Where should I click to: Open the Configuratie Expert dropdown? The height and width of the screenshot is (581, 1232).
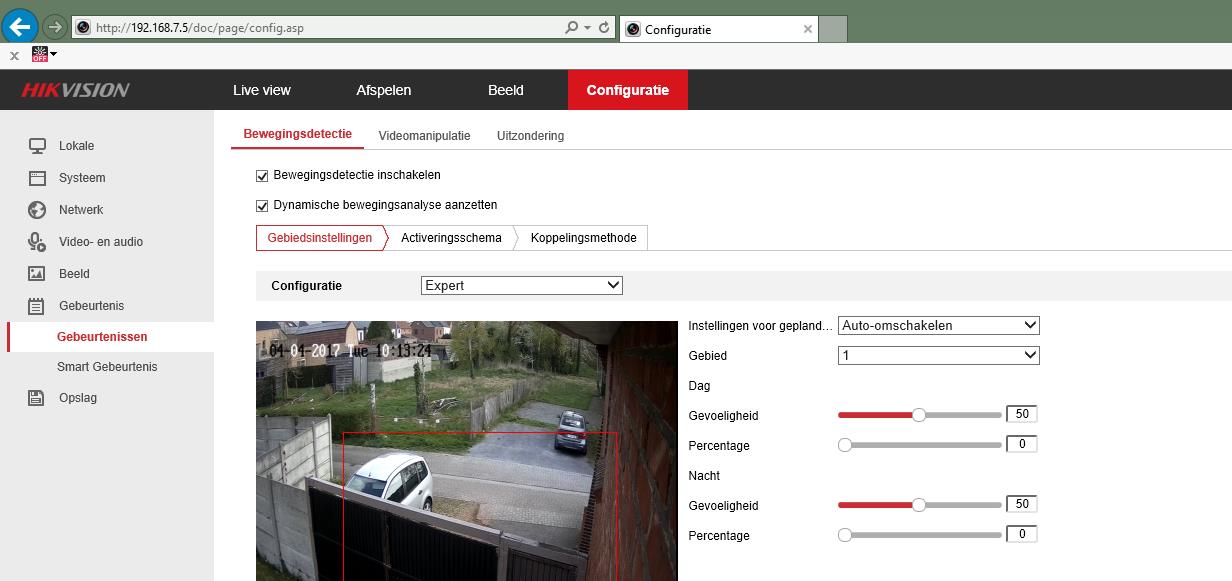521,286
